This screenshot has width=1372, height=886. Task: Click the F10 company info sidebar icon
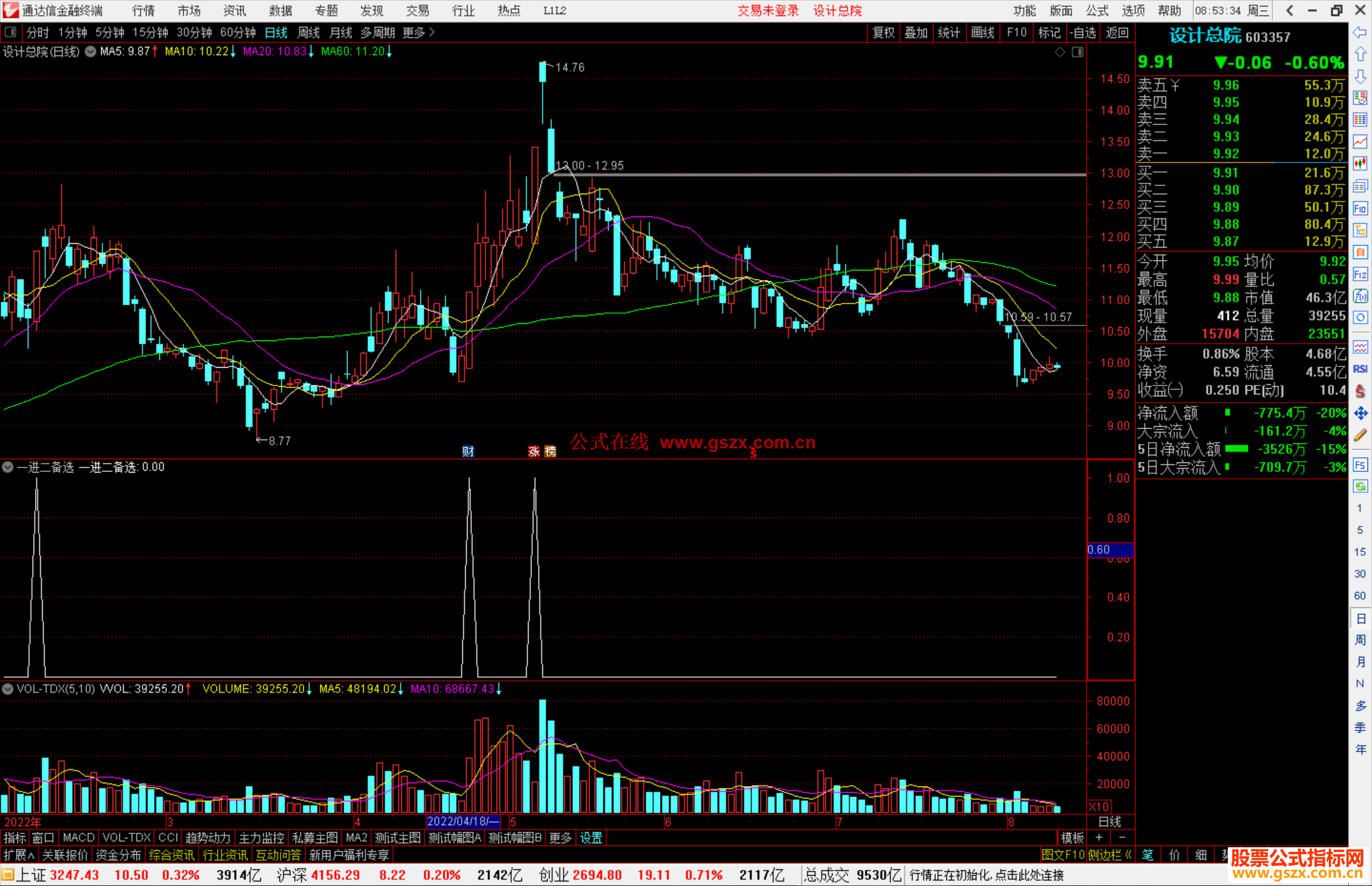pos(1360,208)
